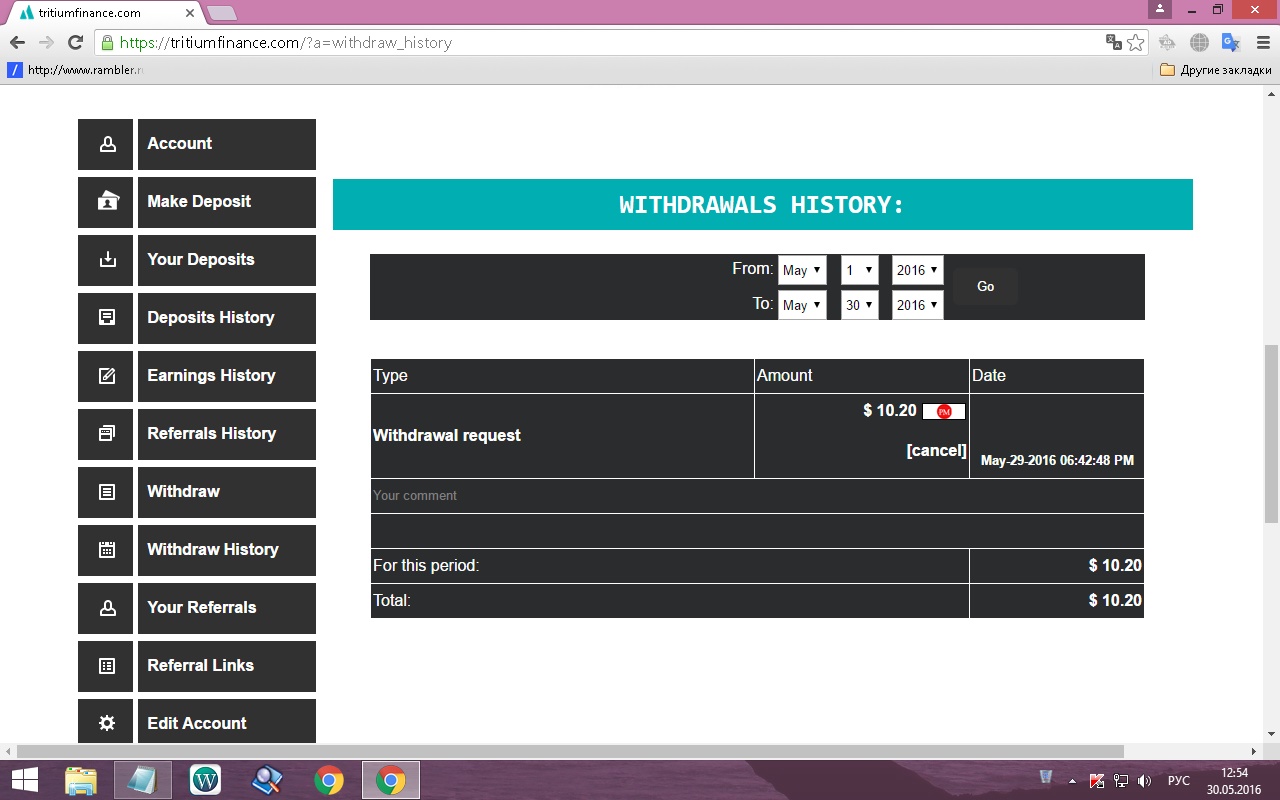The image size is (1280, 800).
Task: Open the Chrome hamburger menu
Action: (1261, 42)
